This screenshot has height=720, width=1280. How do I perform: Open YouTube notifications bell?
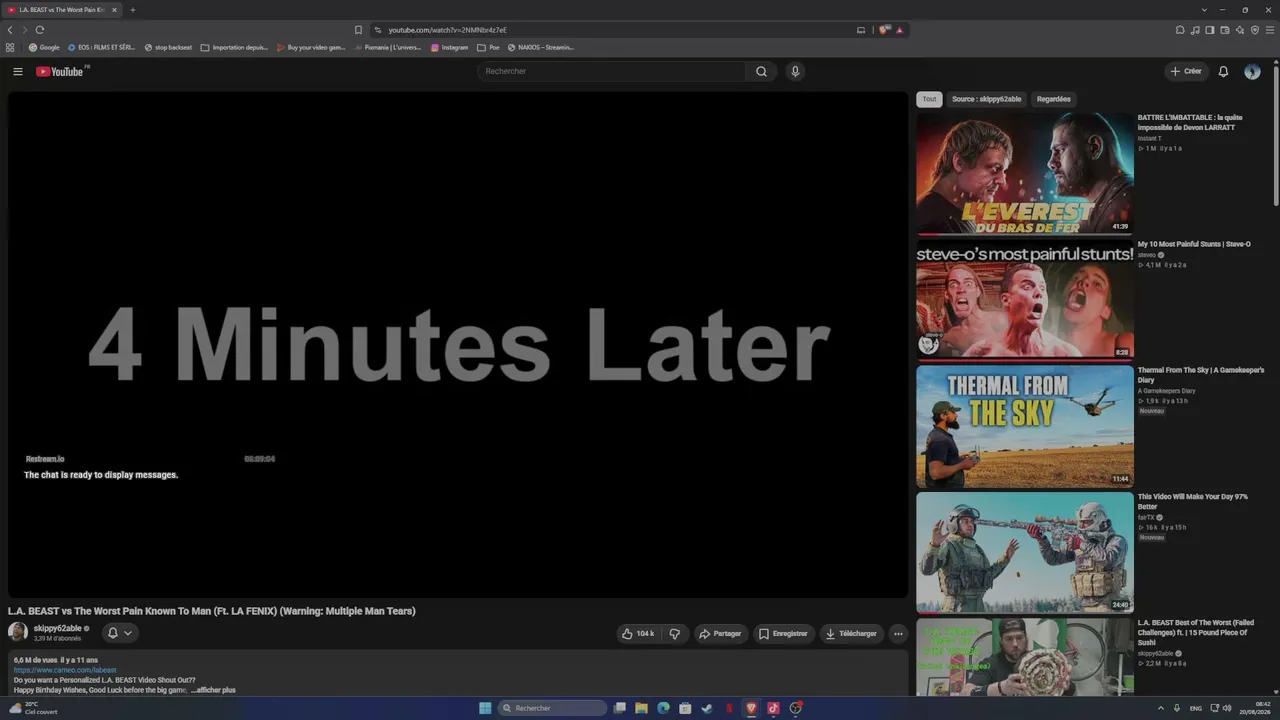point(1223,71)
